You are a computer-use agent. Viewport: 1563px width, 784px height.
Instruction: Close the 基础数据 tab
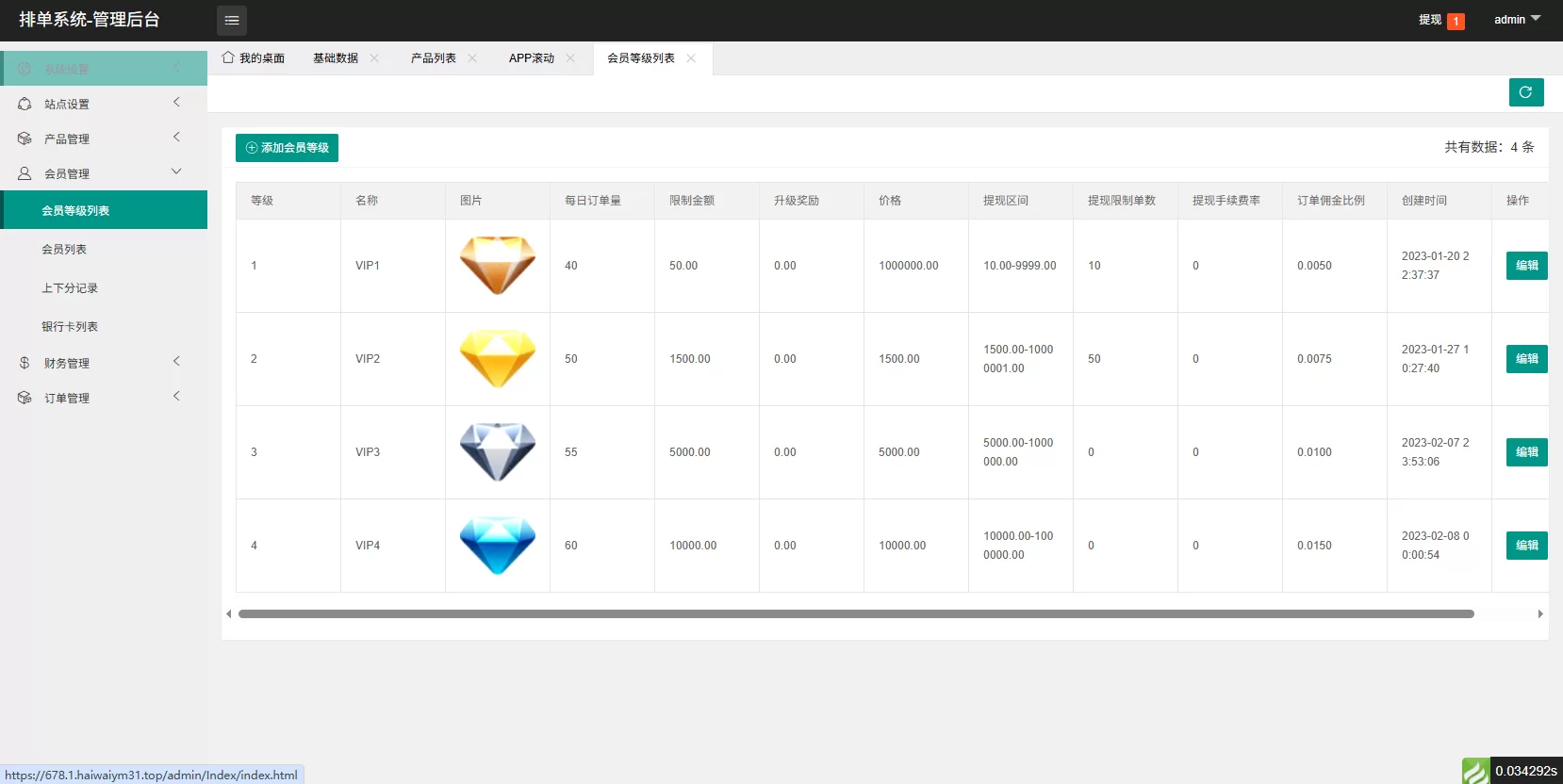(374, 58)
